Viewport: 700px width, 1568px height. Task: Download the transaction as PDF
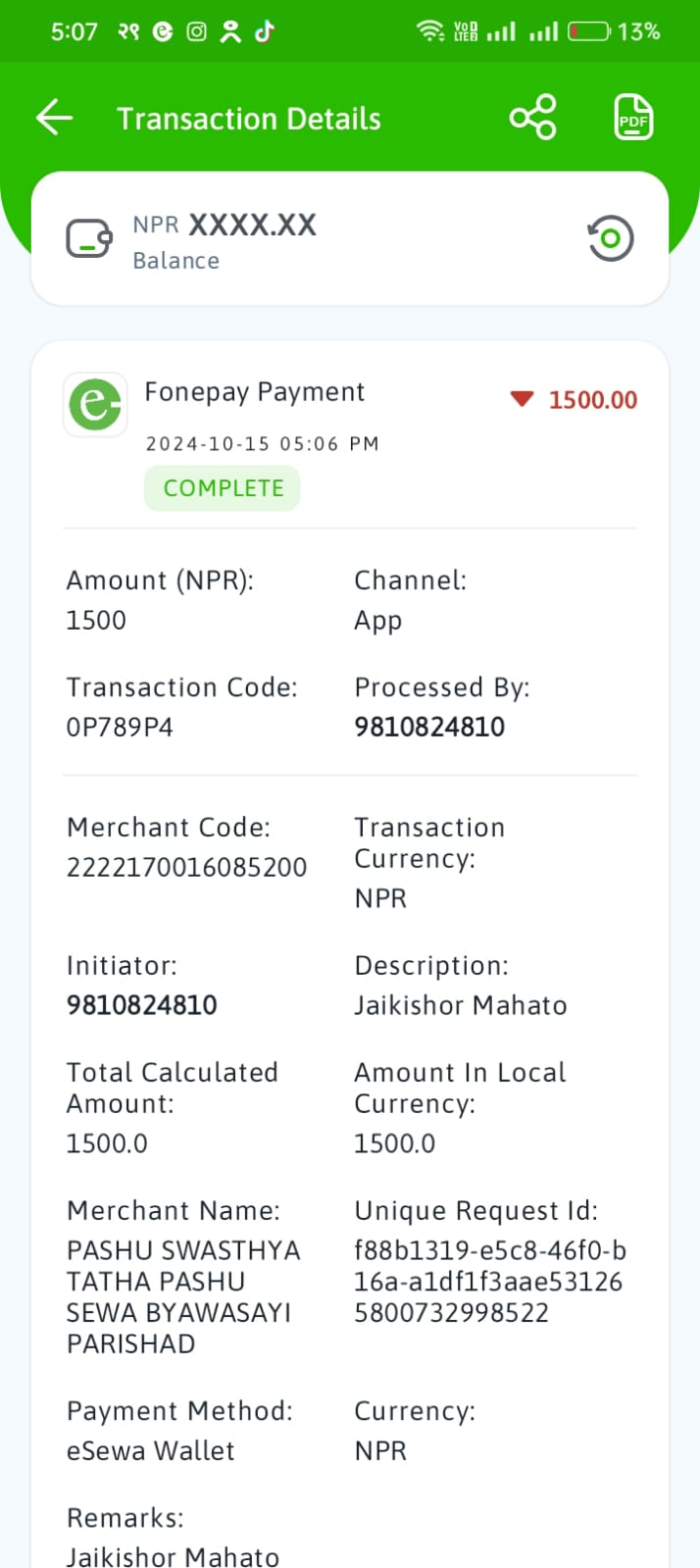coord(633,119)
